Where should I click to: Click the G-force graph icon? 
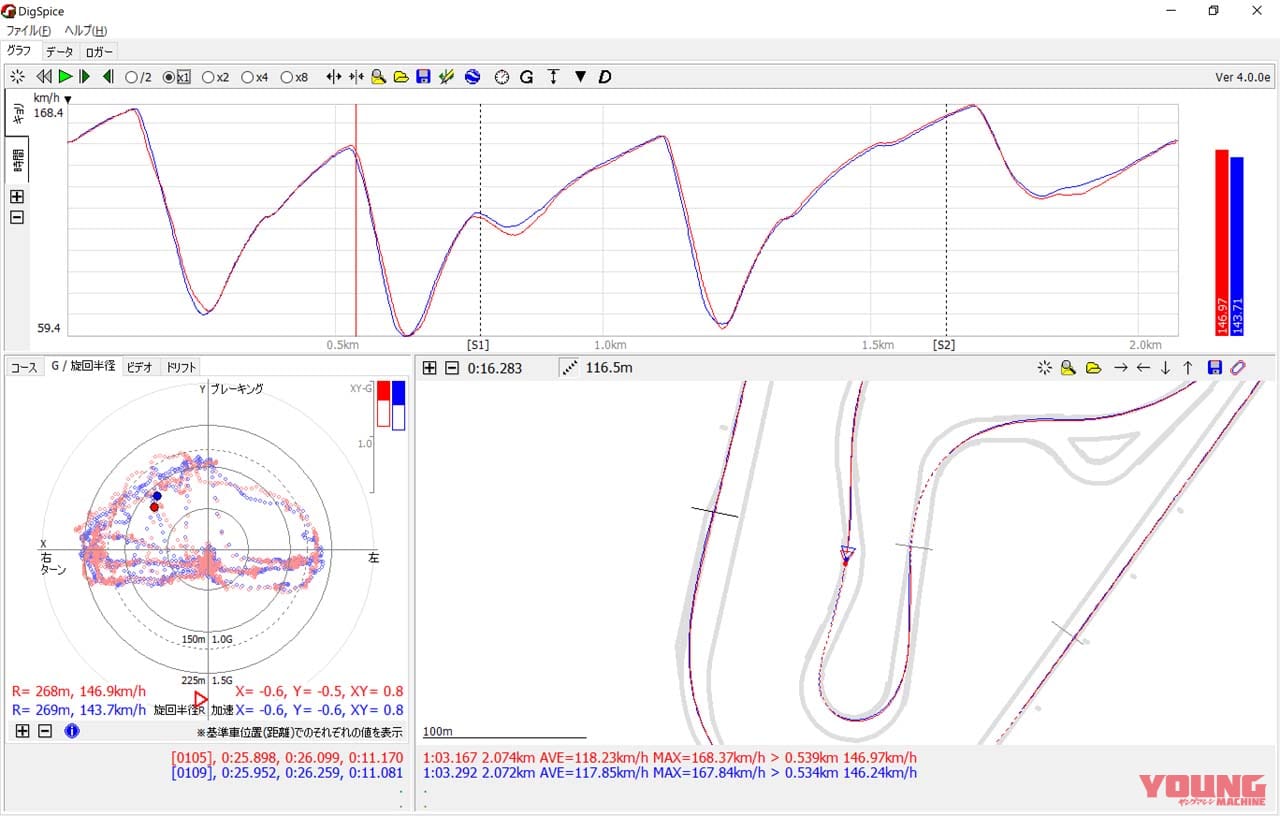click(526, 77)
